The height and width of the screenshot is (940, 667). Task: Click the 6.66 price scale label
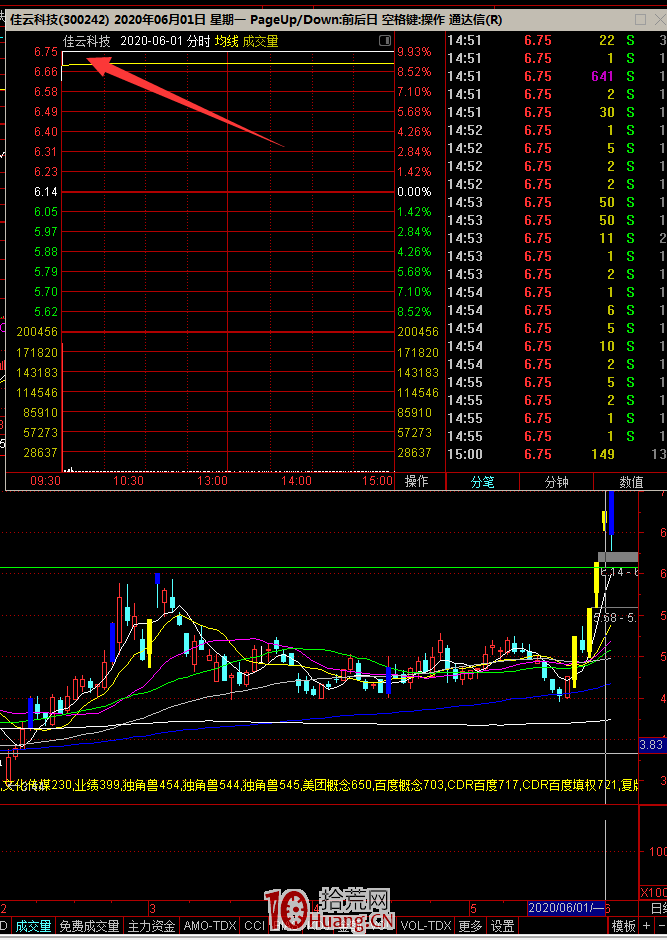pos(46,72)
